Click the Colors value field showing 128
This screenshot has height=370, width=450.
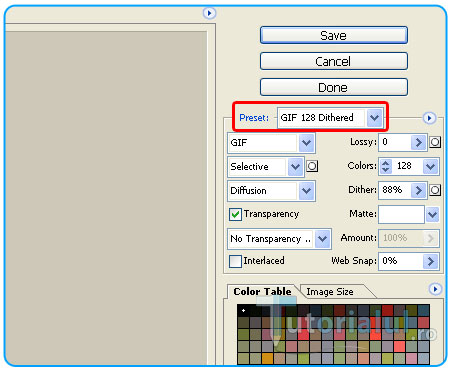coord(407,166)
